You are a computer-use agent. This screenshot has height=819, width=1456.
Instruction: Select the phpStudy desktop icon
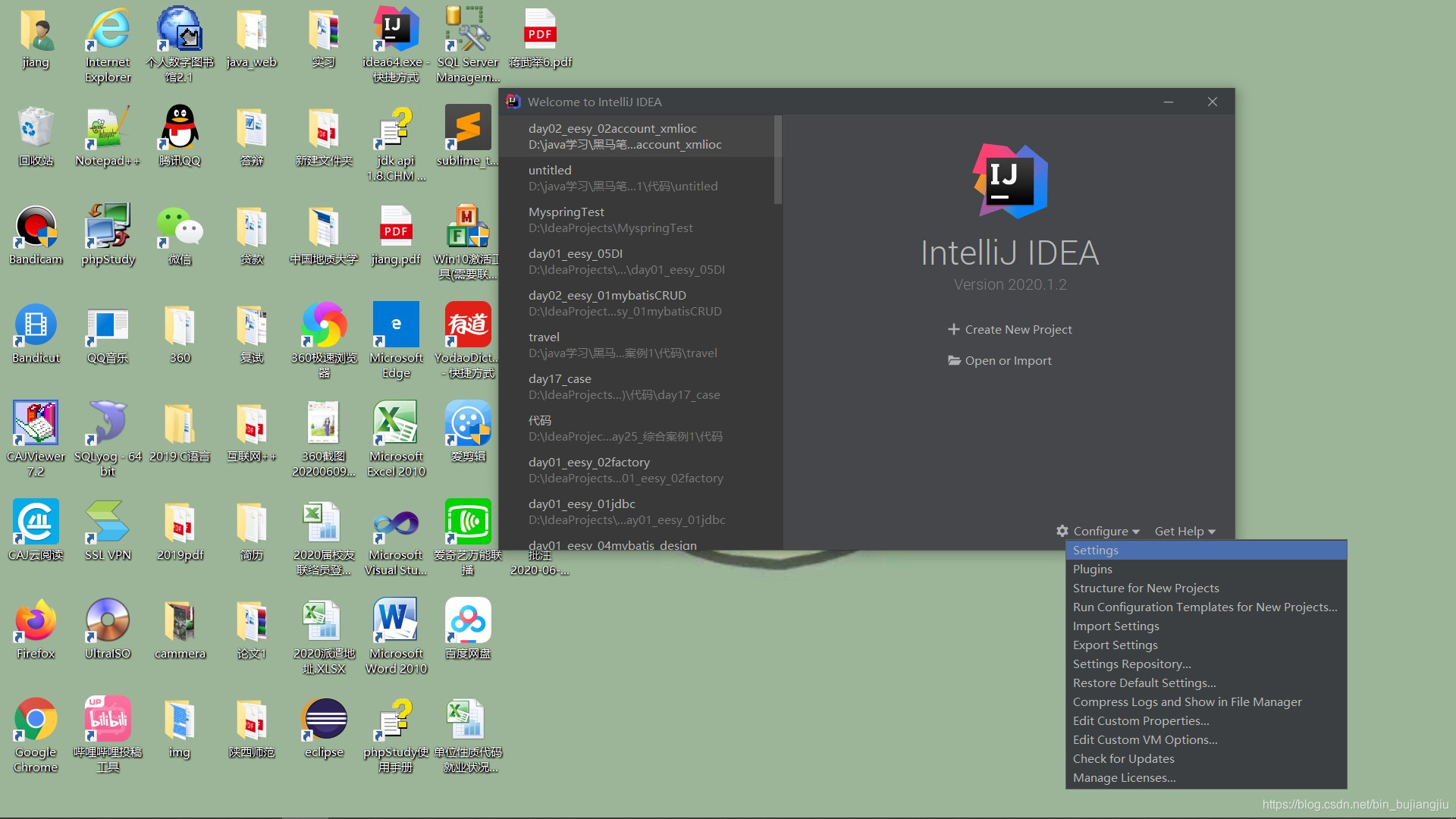(x=108, y=235)
